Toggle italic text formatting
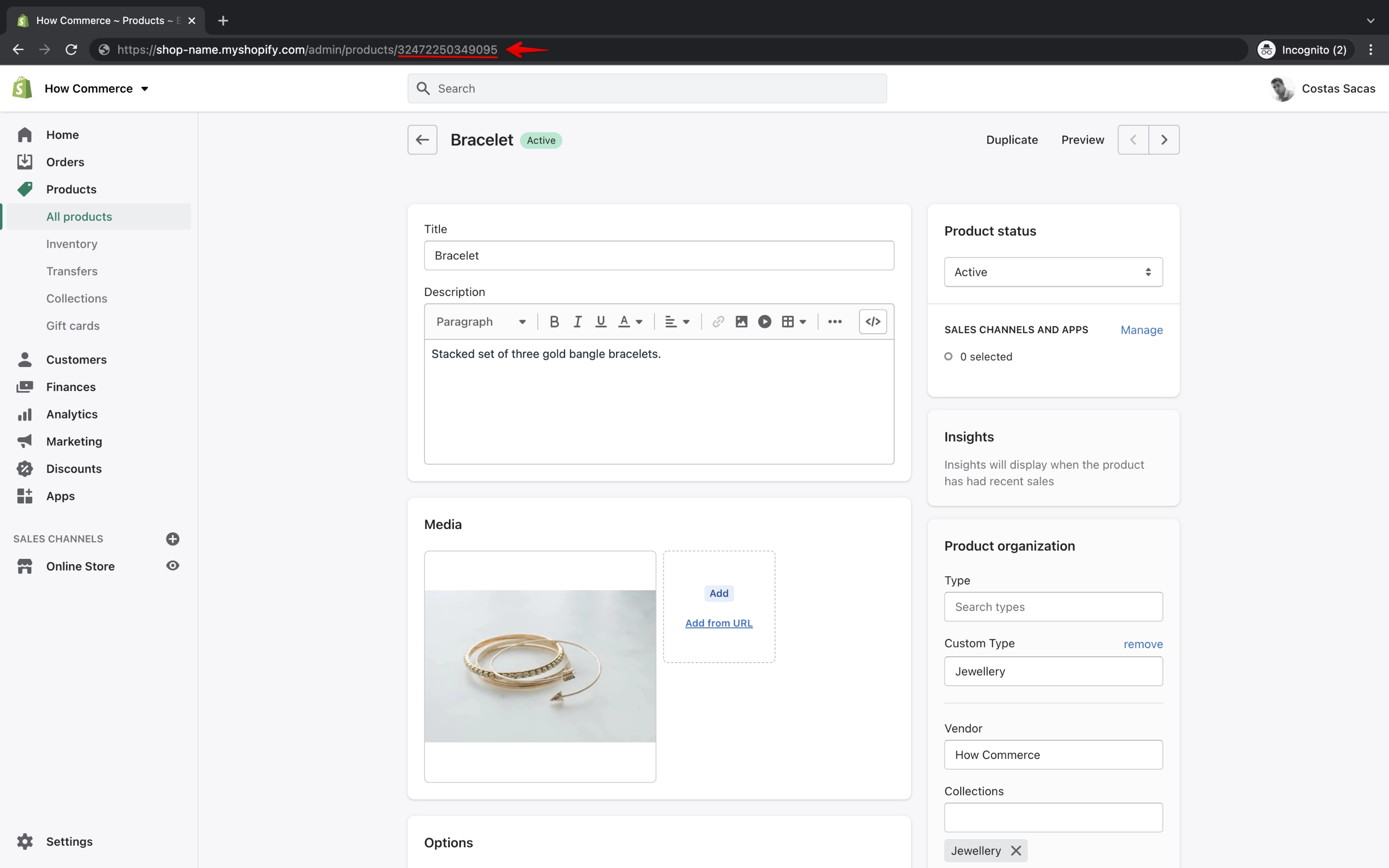The width and height of the screenshot is (1389, 868). click(577, 322)
